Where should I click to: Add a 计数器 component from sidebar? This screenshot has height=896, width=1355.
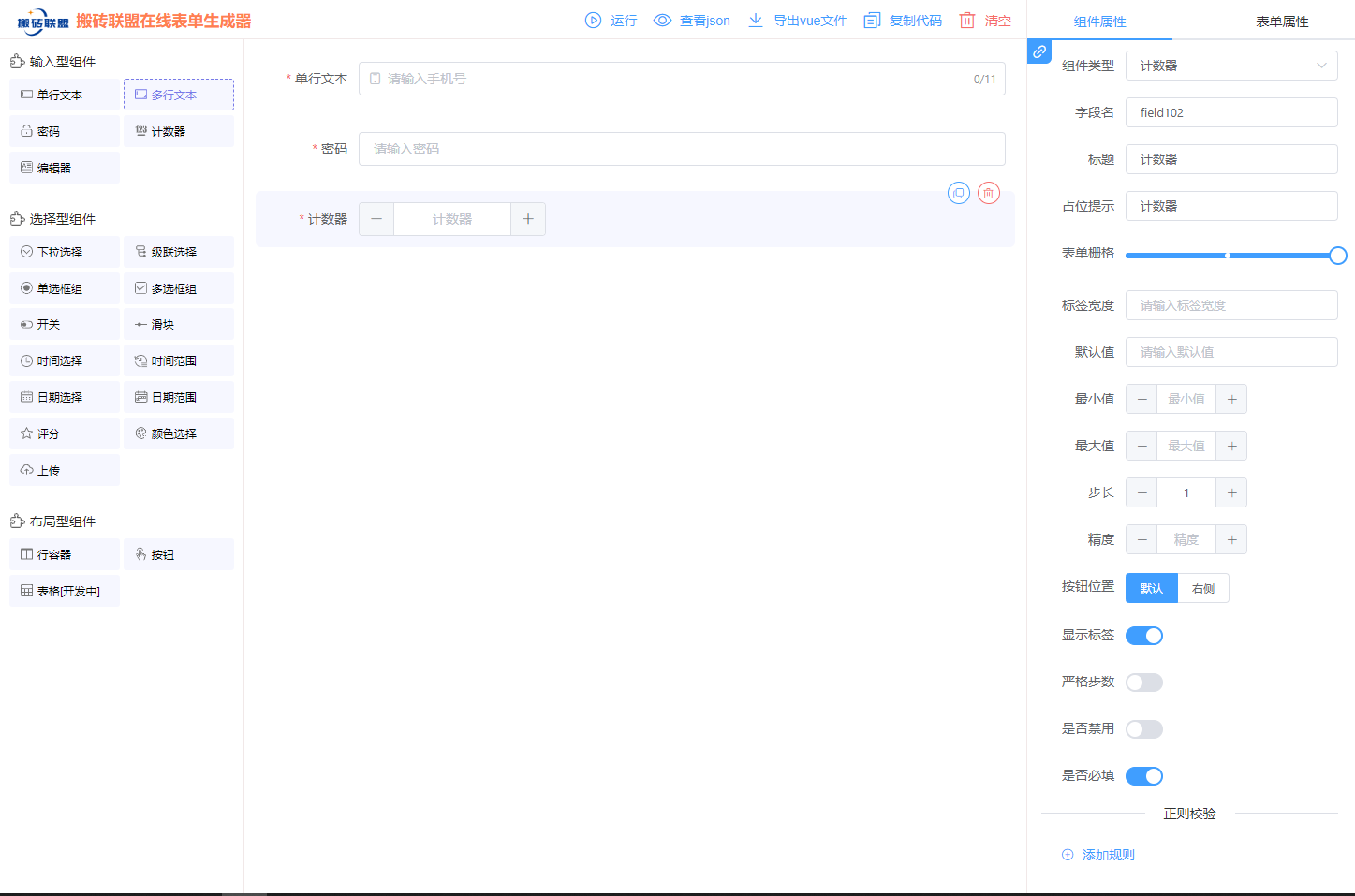click(x=178, y=130)
